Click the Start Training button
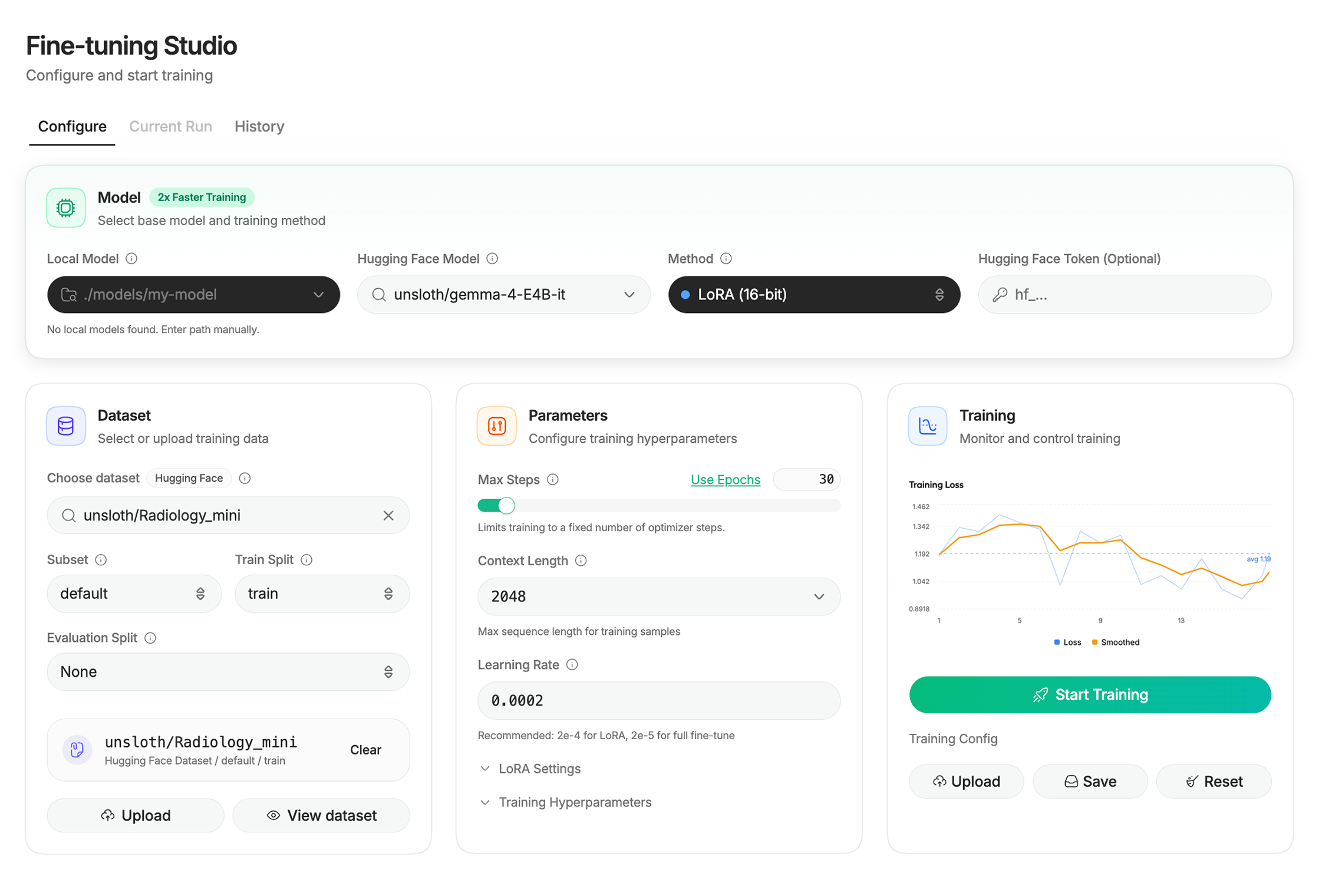Viewport: 1332px width, 896px height. [1090, 695]
